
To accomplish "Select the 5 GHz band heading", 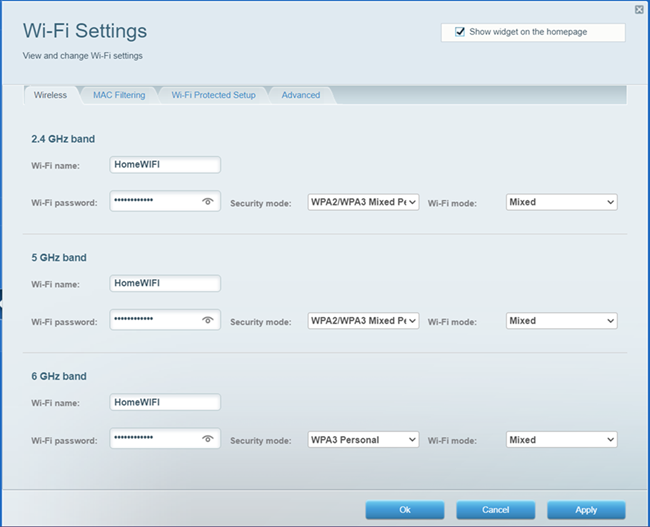I will tap(59, 257).
